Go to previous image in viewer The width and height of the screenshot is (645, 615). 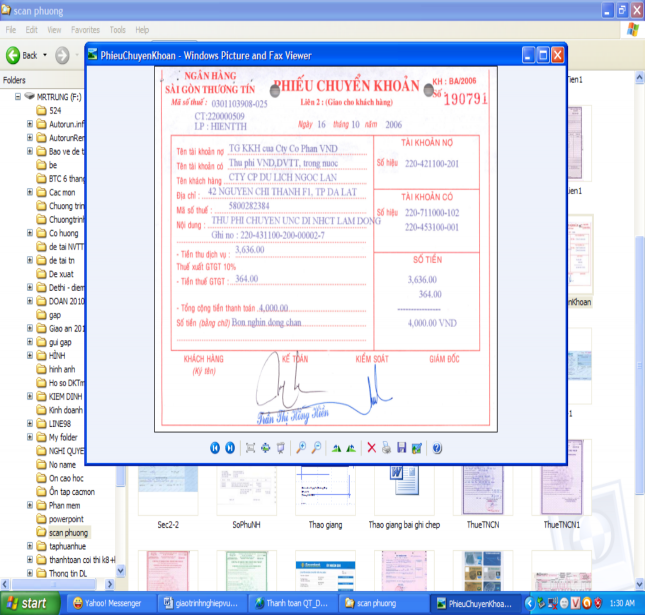214,448
